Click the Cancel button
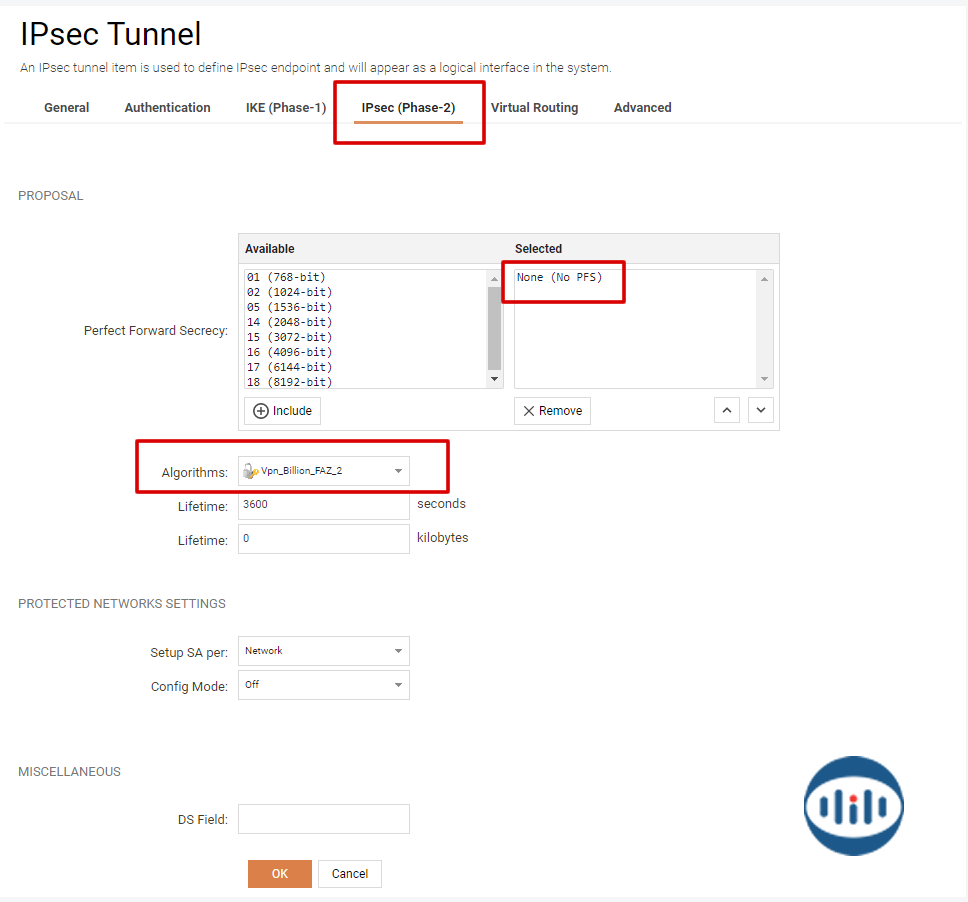The height and width of the screenshot is (902, 968). coord(350,874)
